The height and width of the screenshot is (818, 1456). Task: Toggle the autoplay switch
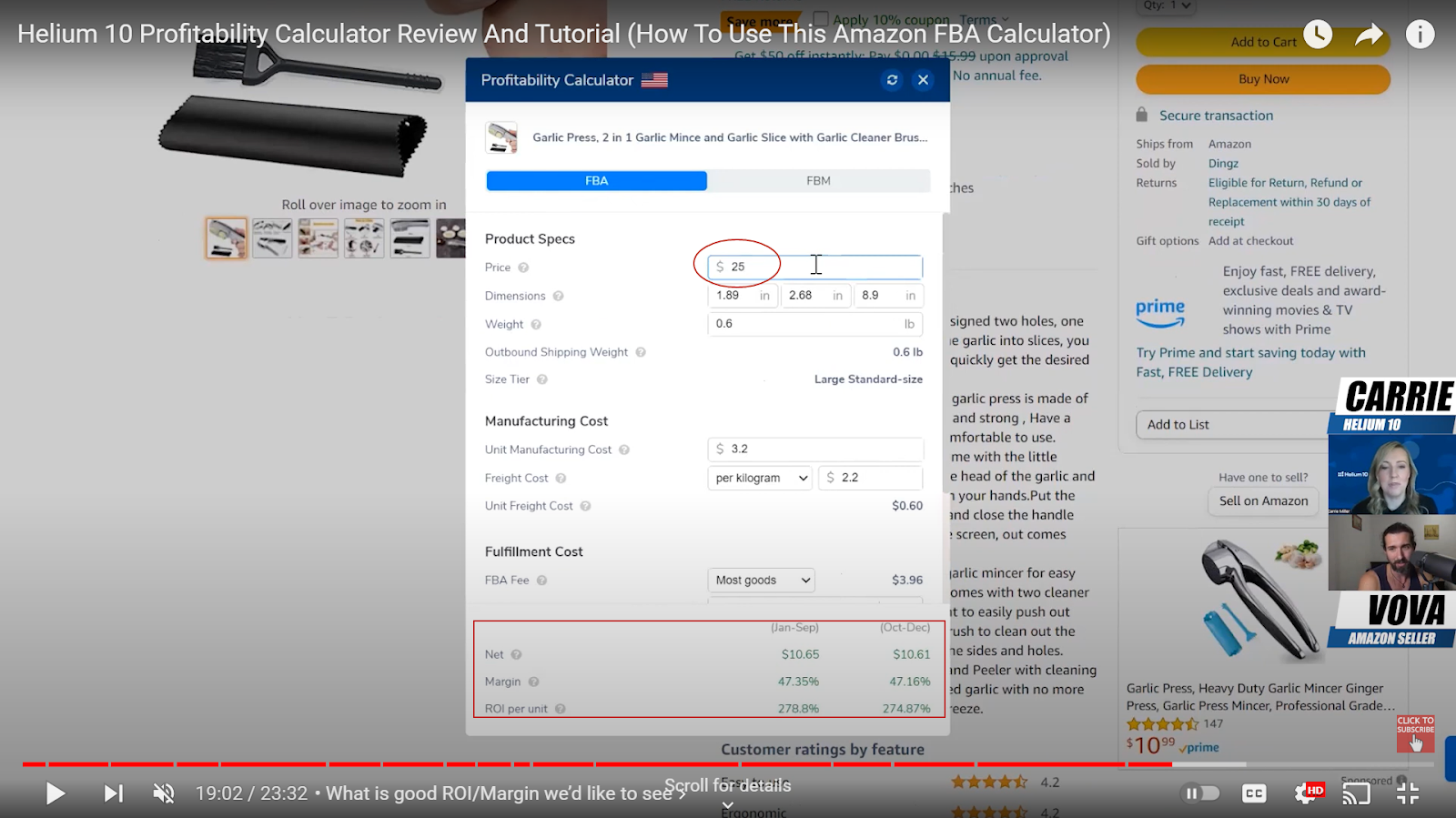[1201, 793]
